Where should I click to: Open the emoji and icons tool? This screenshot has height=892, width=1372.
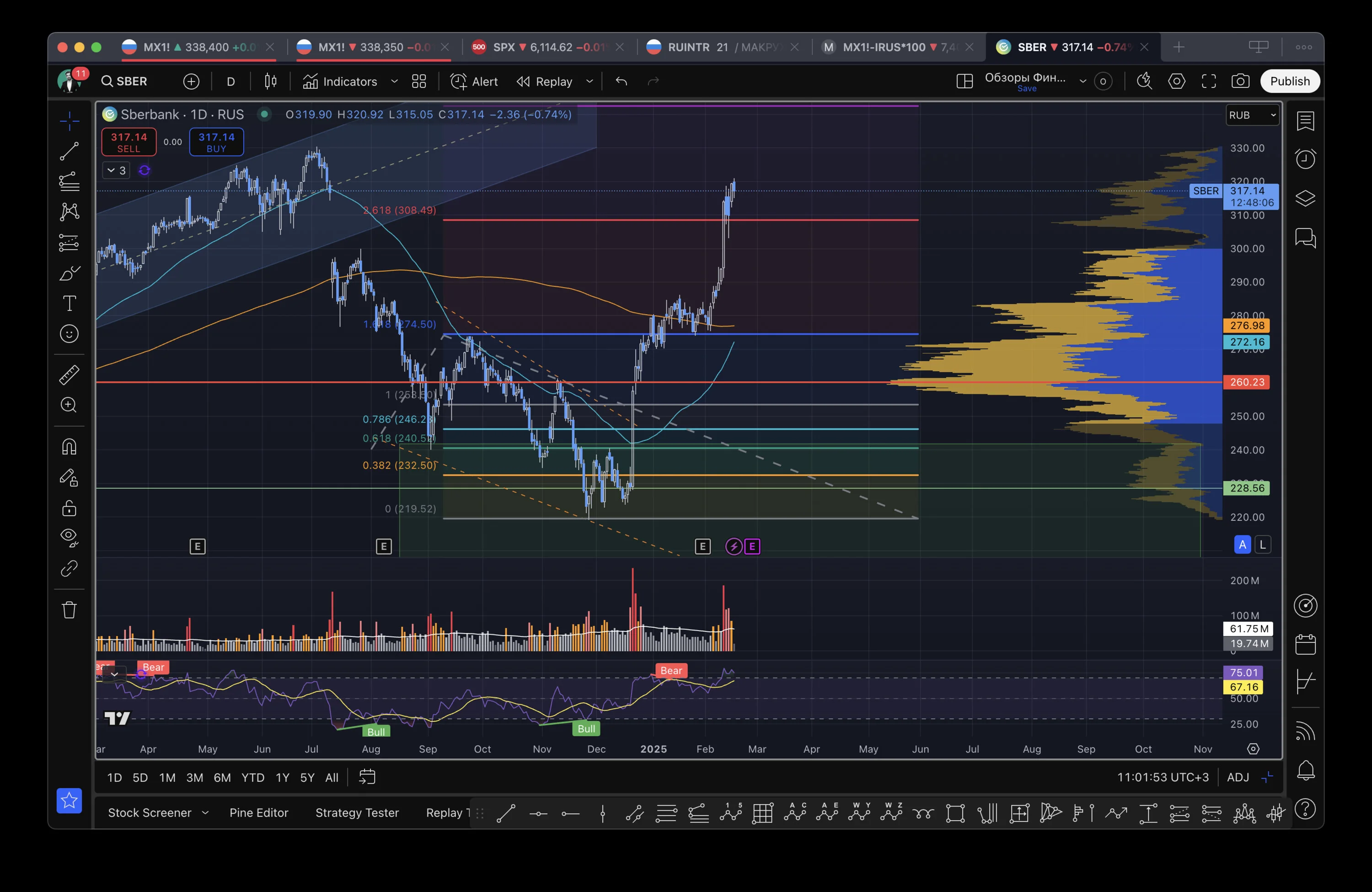(69, 334)
